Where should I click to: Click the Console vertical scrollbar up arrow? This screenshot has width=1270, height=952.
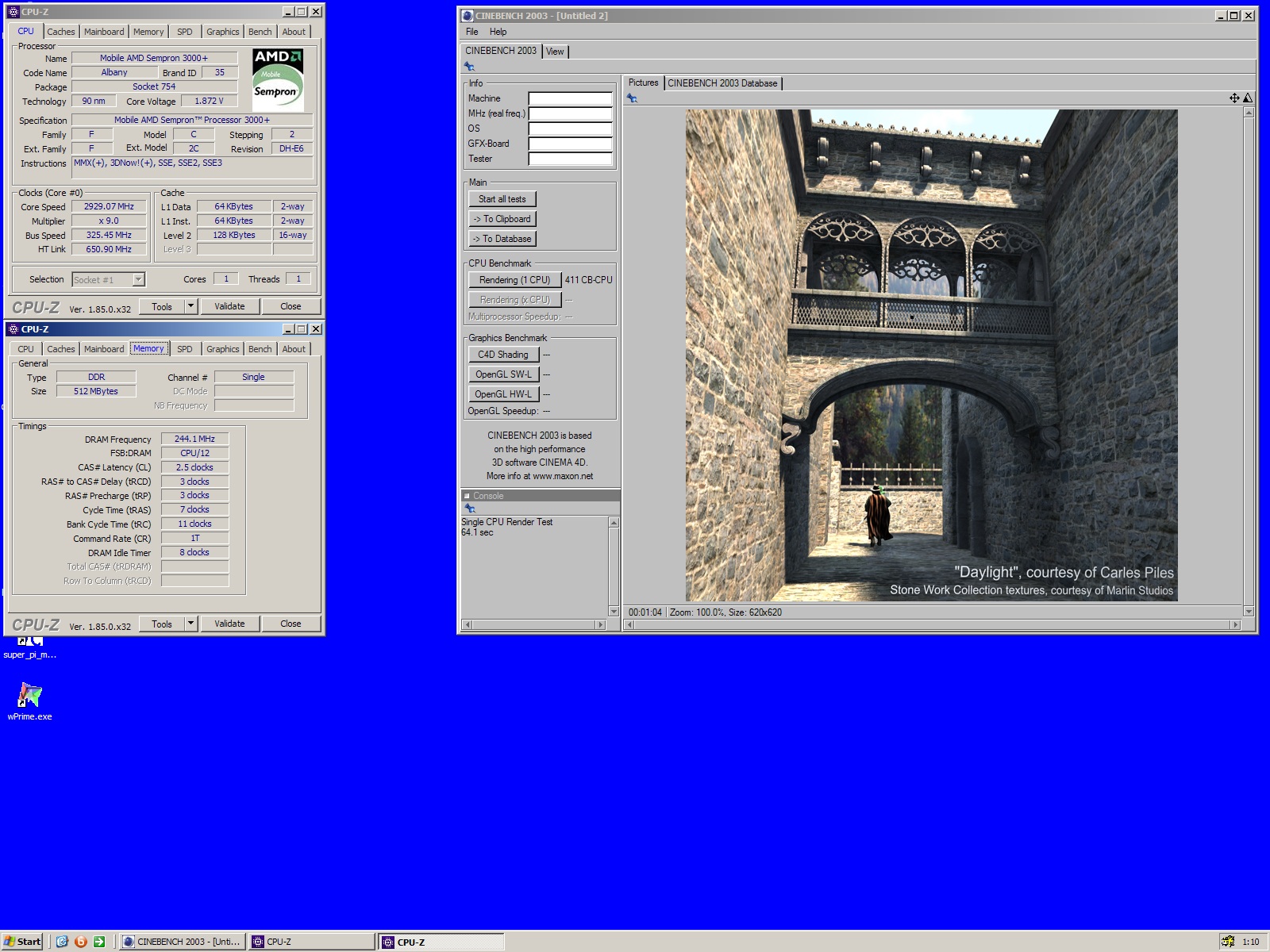point(614,522)
